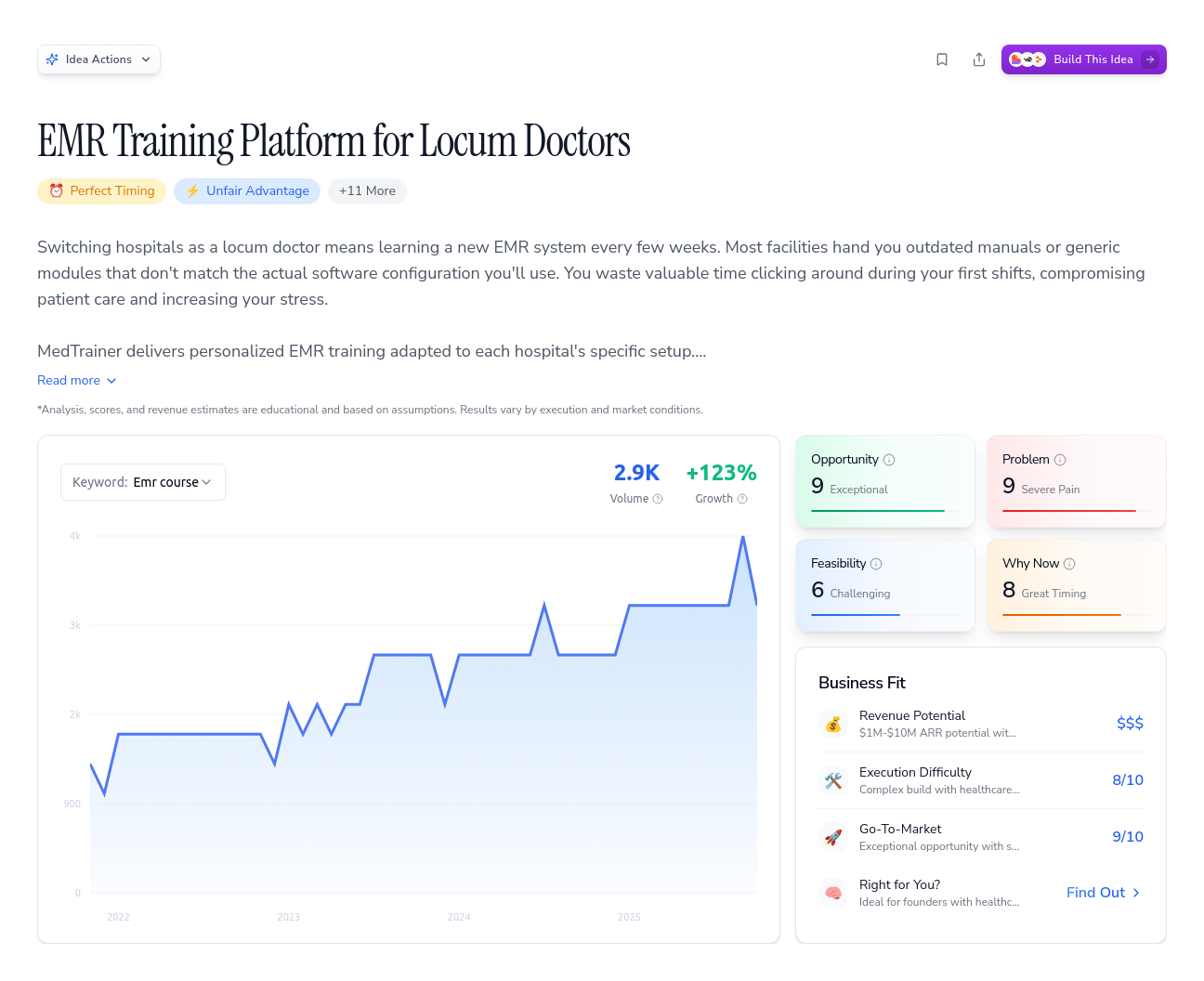The width and height of the screenshot is (1204, 981).
Task: Click Find Out link for Right for You
Action: [x=1103, y=893]
